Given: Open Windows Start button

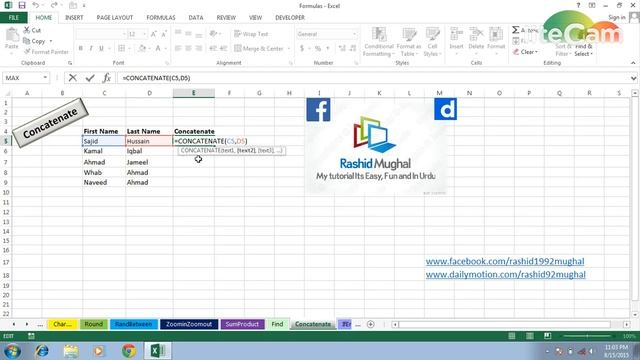Looking at the screenshot, I should click(x=13, y=351).
